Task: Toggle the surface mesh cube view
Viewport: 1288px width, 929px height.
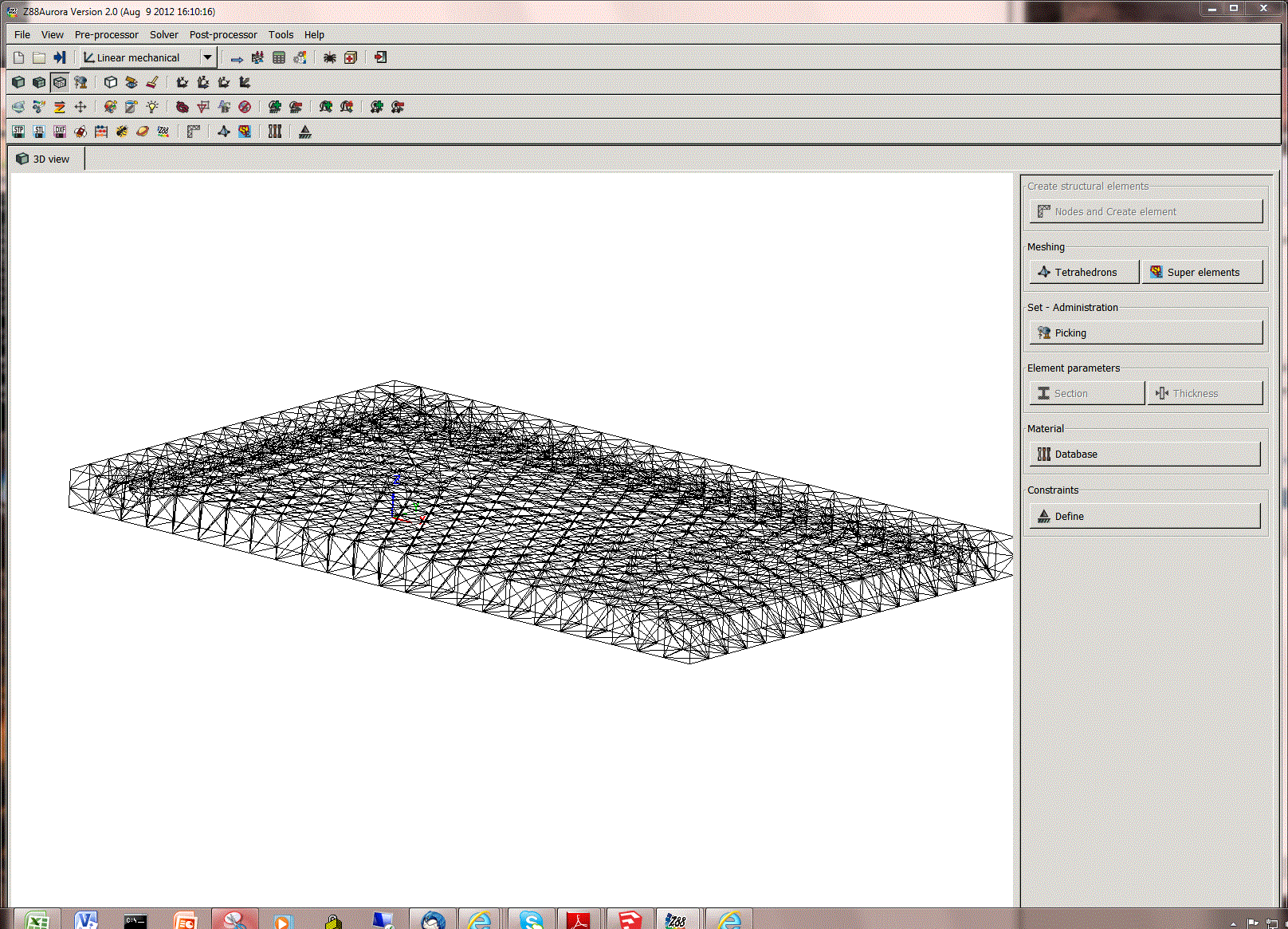Action: [x=39, y=82]
